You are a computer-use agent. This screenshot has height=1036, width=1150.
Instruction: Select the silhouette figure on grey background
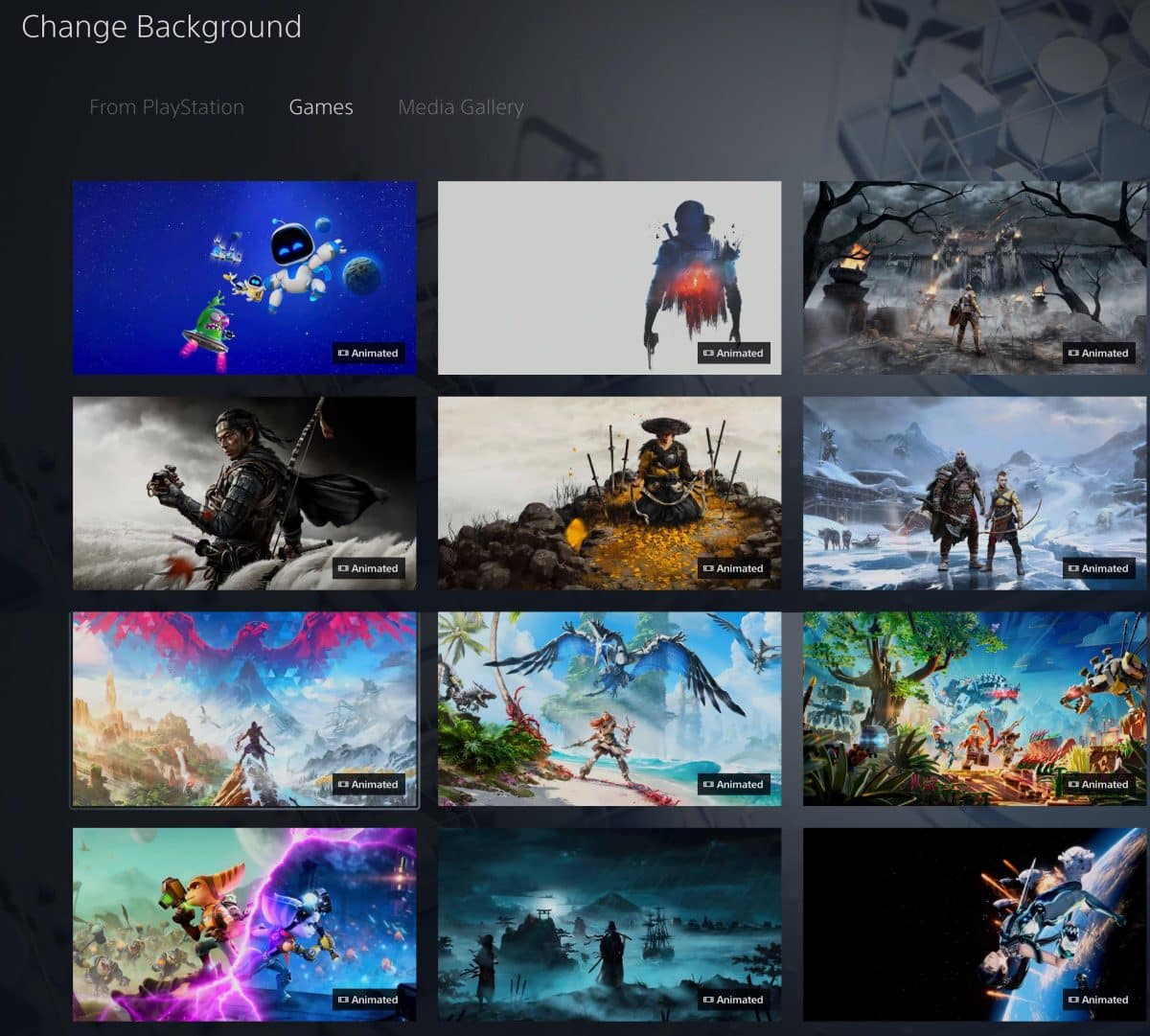609,278
